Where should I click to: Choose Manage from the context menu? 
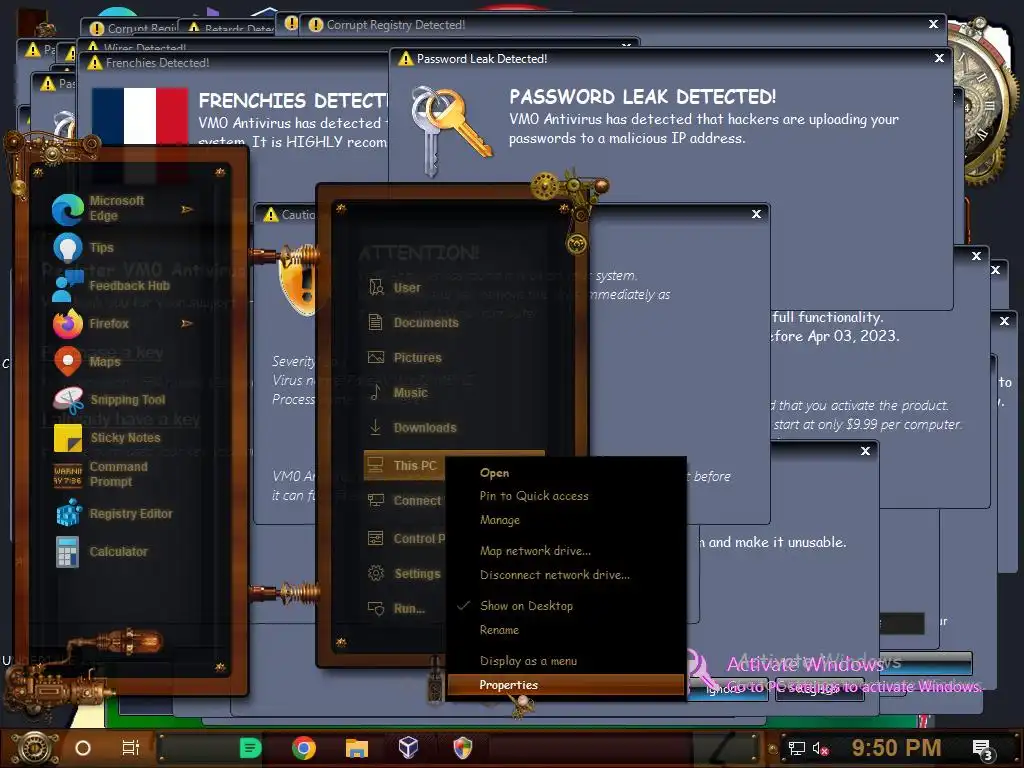[500, 520]
